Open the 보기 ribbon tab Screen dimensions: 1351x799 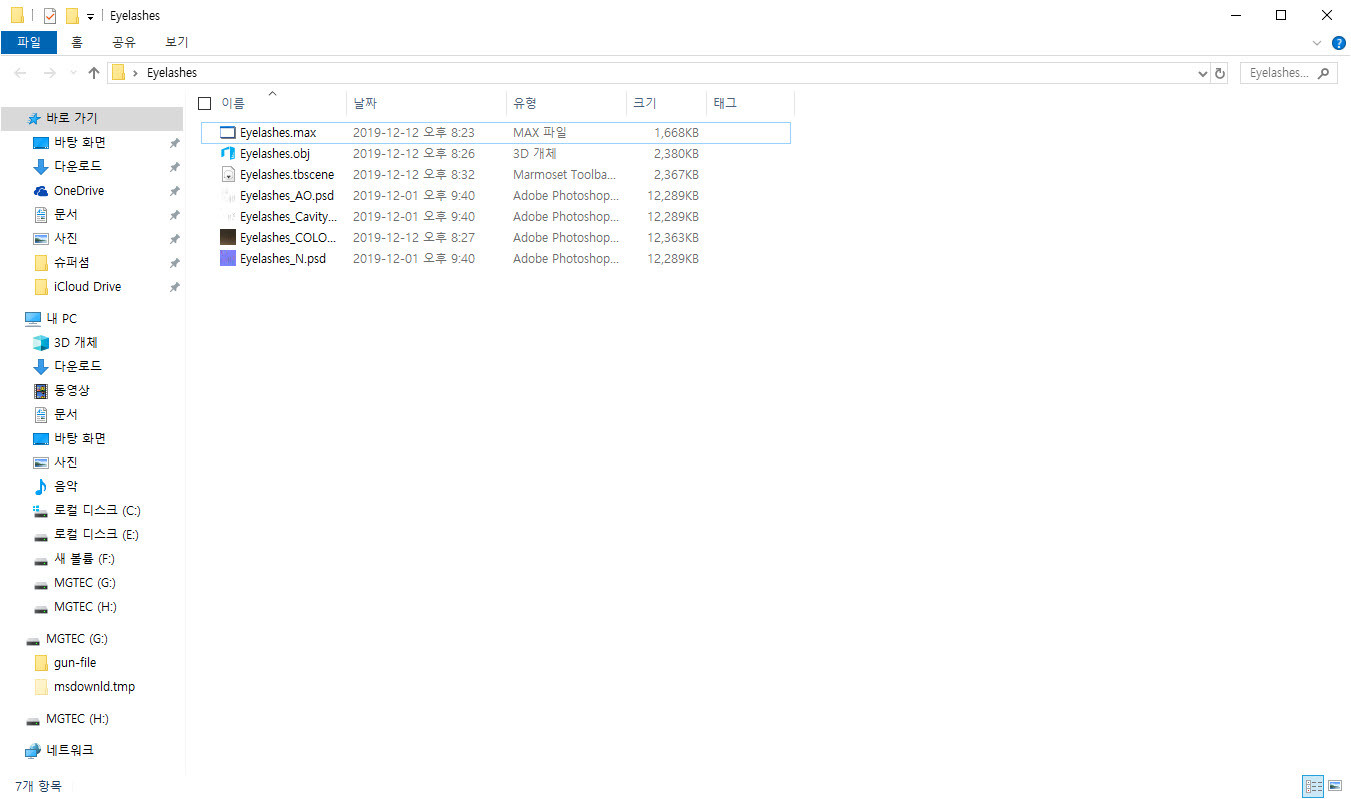tap(177, 42)
